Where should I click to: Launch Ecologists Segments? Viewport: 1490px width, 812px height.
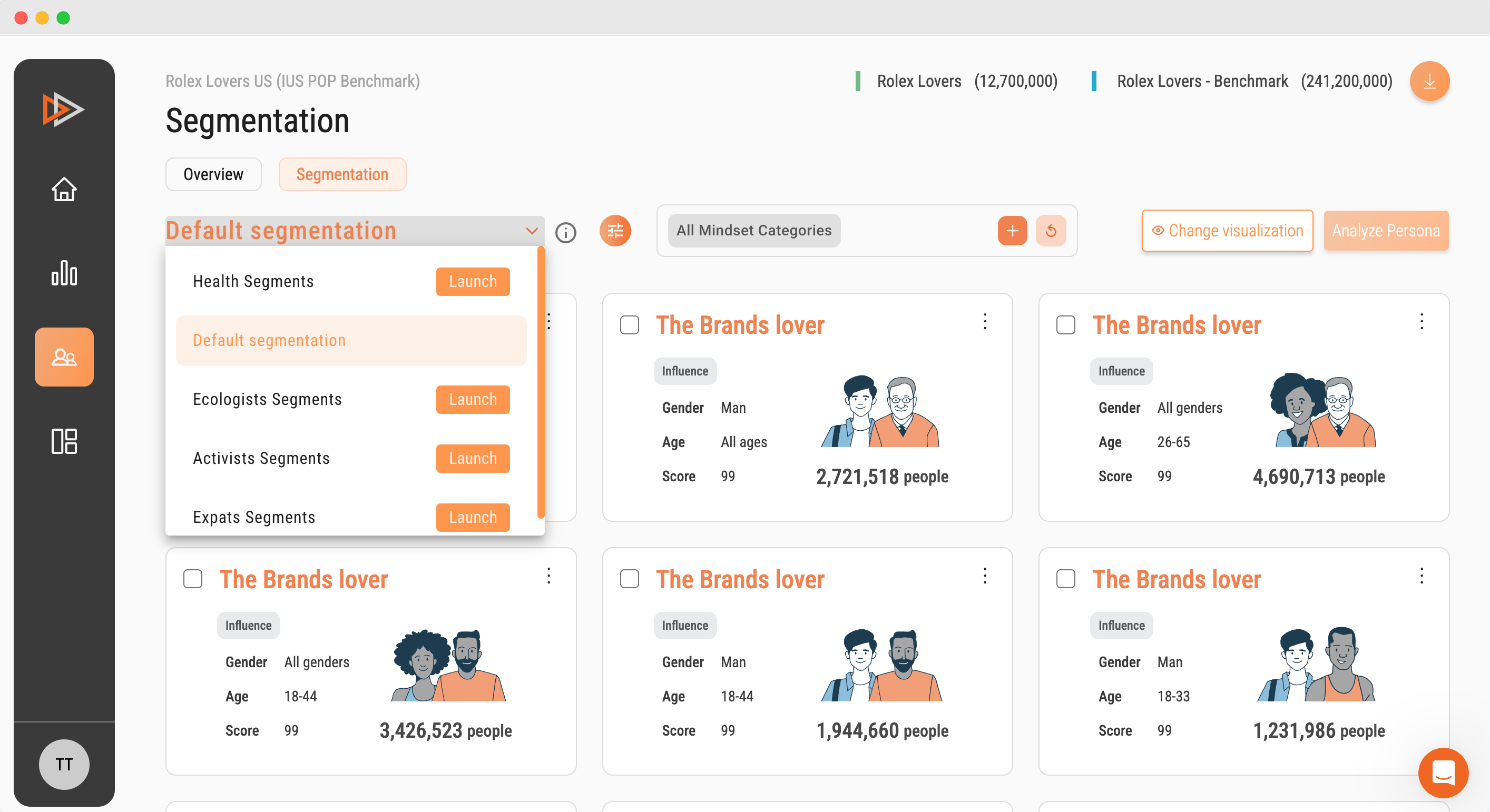[473, 399]
